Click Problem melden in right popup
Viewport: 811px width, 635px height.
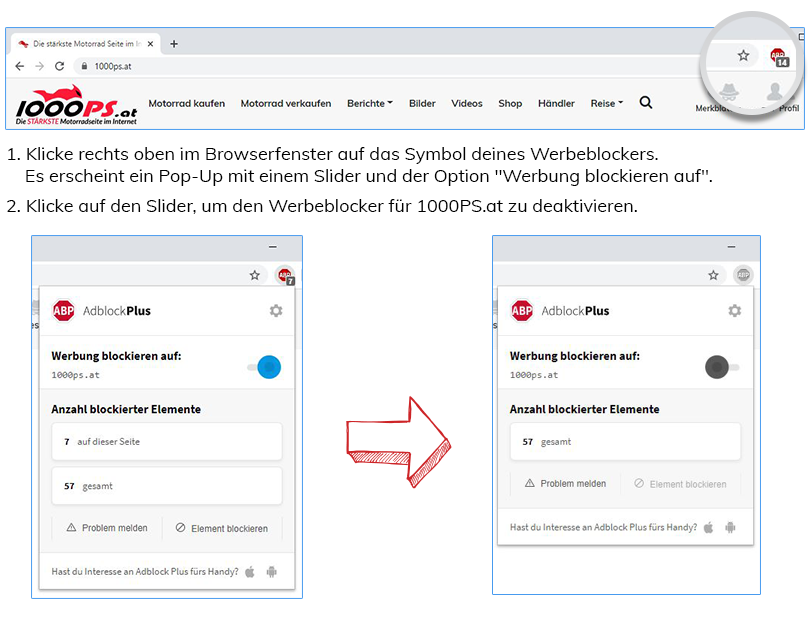coord(565,483)
